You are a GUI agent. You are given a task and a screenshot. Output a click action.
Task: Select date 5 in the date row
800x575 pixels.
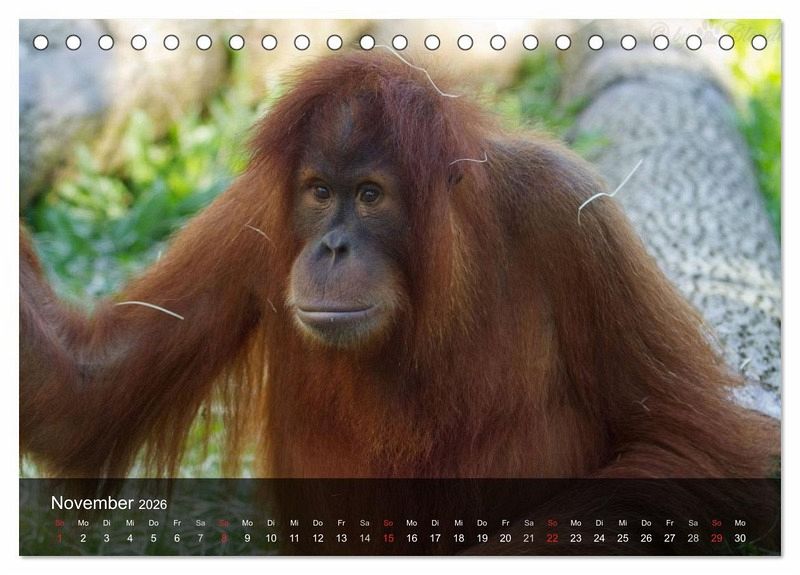(153, 538)
